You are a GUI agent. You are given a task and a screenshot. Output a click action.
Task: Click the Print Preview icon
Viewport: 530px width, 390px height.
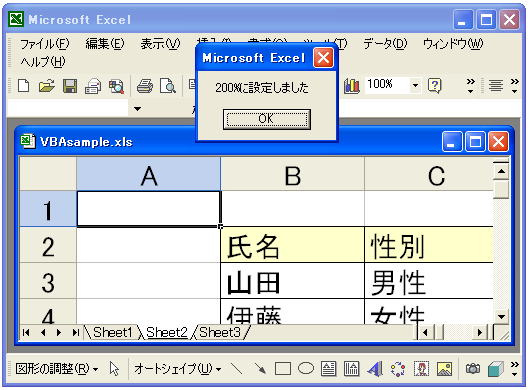coord(168,86)
